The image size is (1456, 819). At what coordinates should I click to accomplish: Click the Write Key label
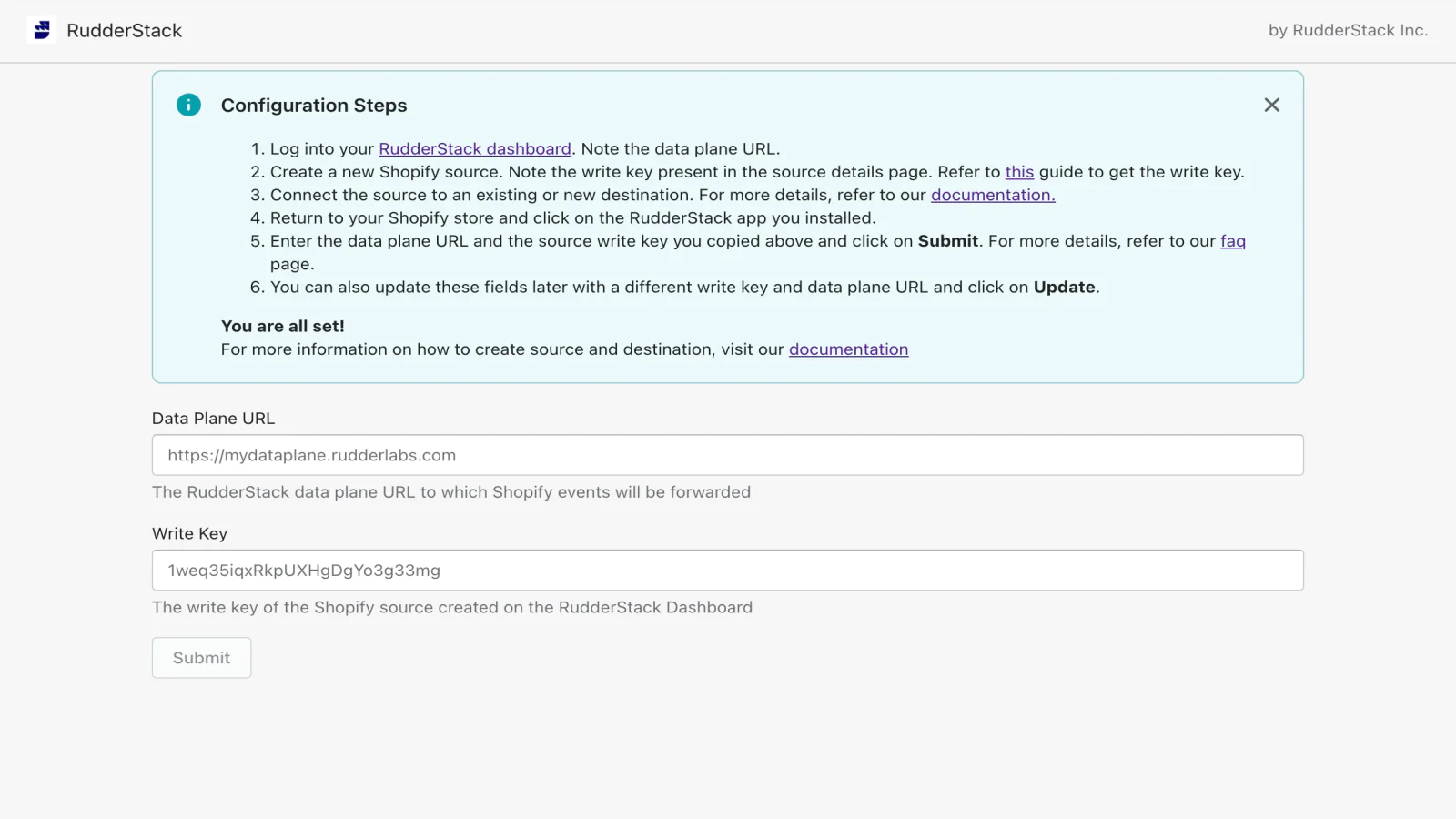point(189,533)
